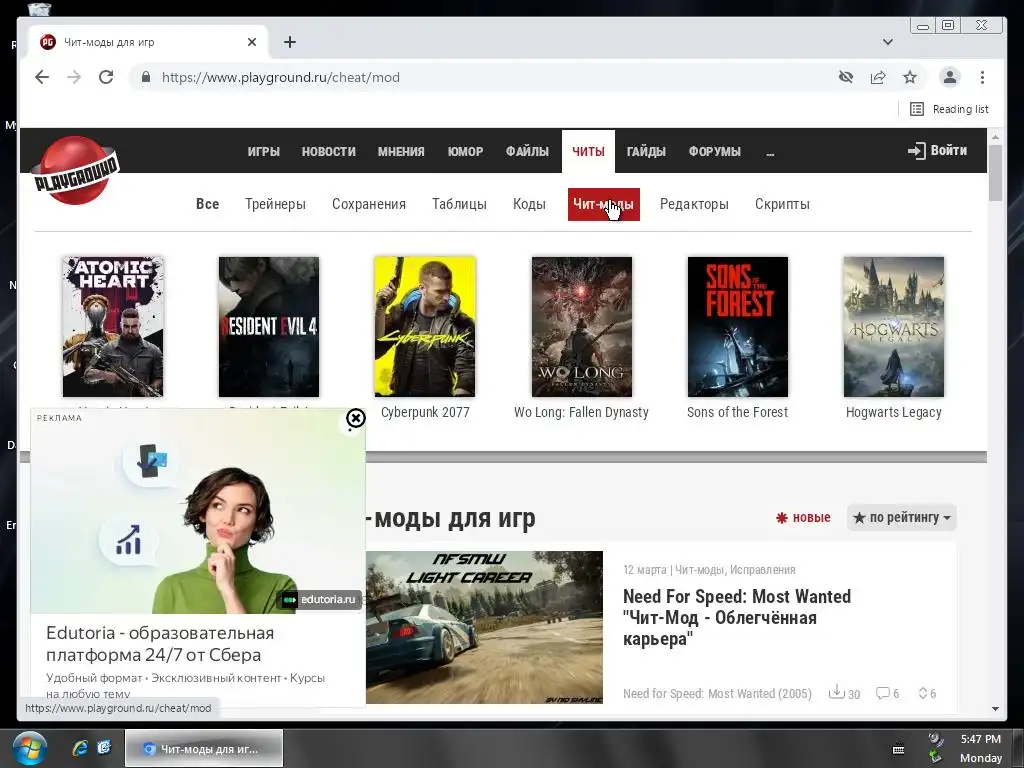Click the Войти login button
The height and width of the screenshot is (768, 1024).
[x=937, y=151]
